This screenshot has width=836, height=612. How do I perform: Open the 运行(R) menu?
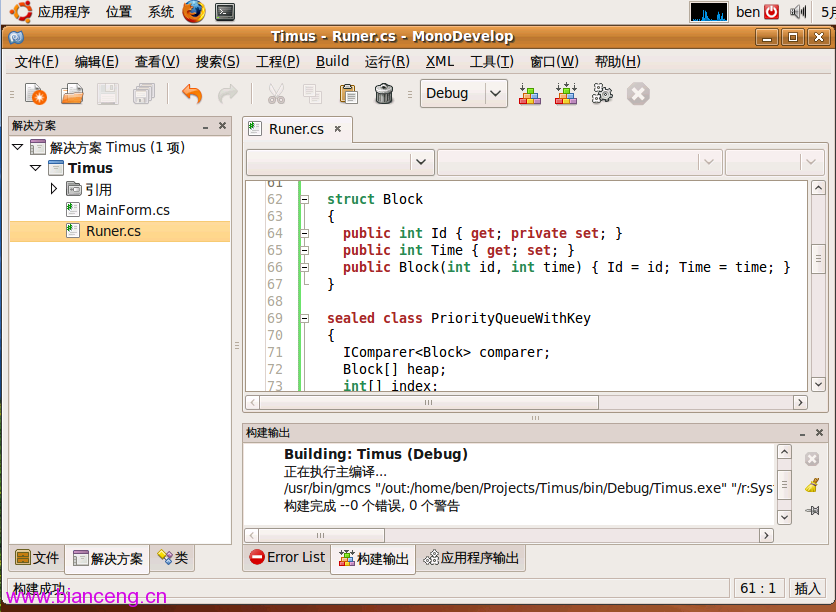(x=387, y=61)
